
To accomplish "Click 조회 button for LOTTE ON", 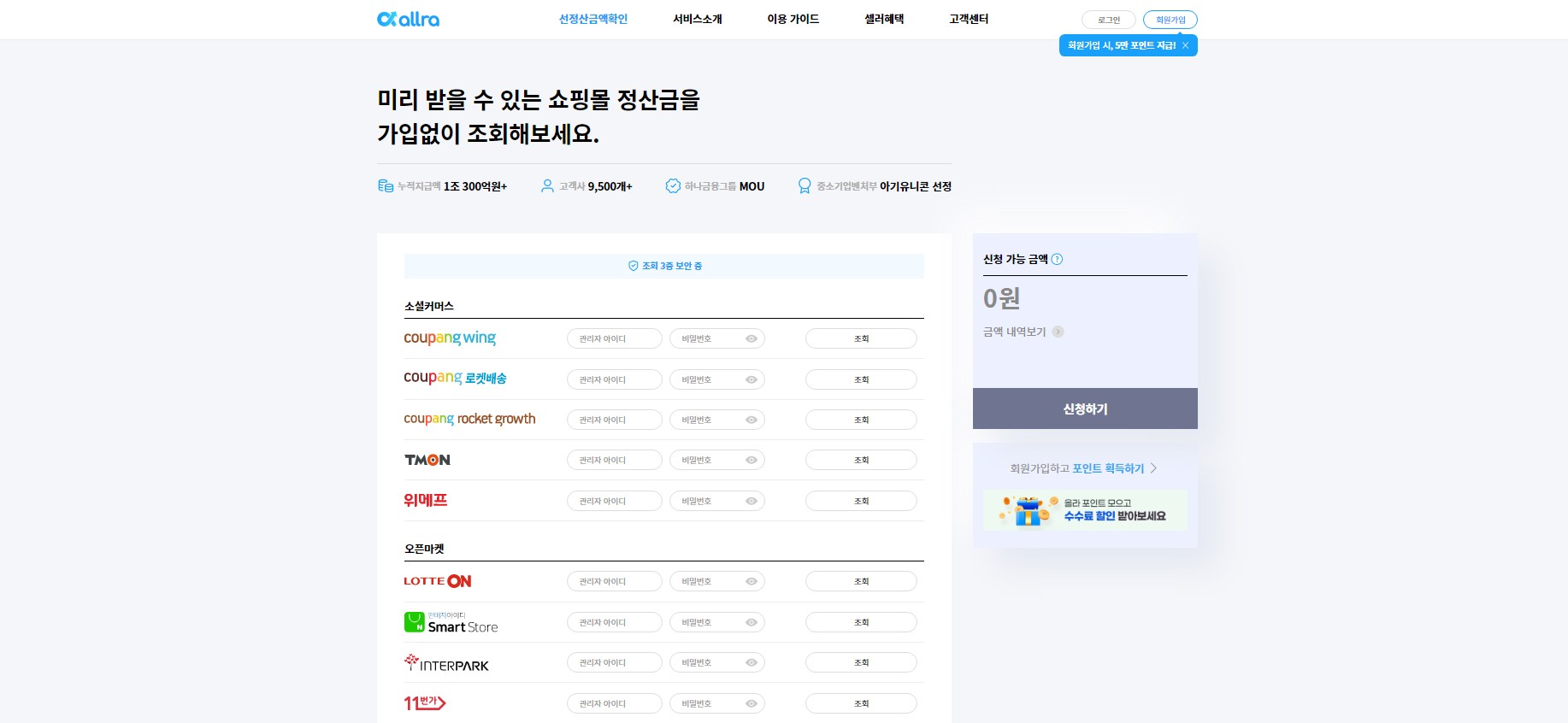I will [x=861, y=581].
